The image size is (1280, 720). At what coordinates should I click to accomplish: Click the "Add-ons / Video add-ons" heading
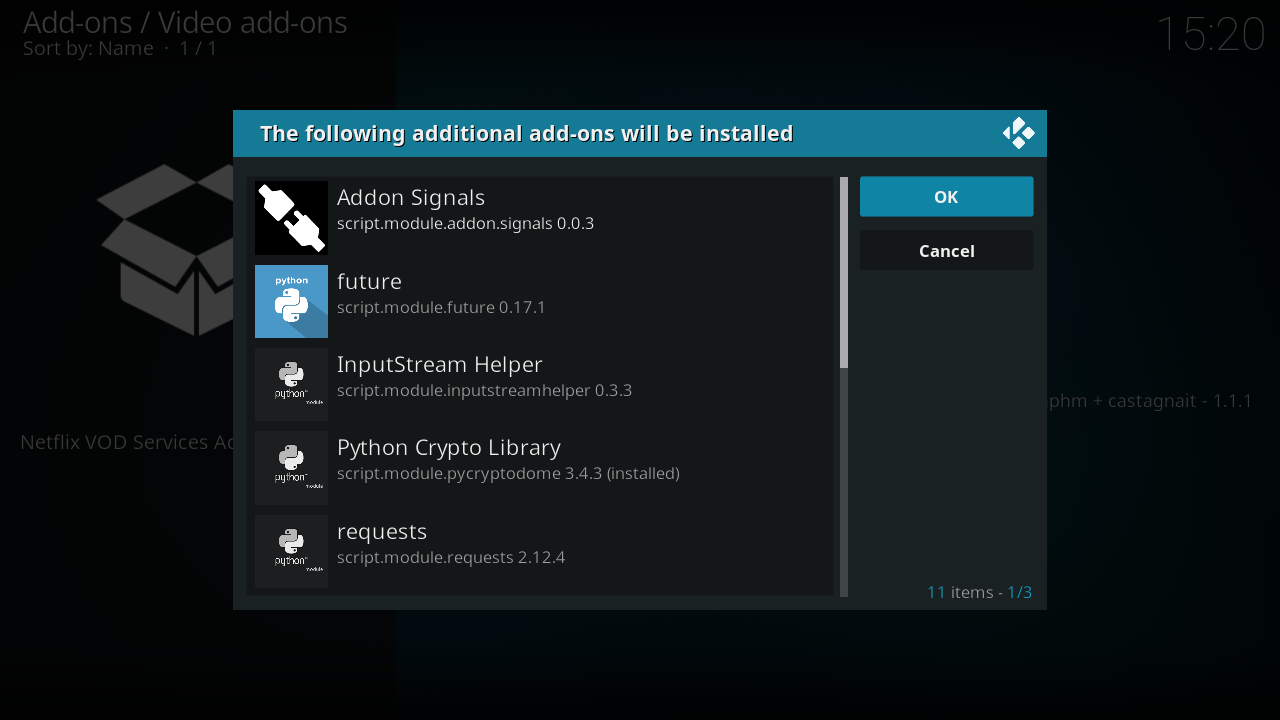185,22
